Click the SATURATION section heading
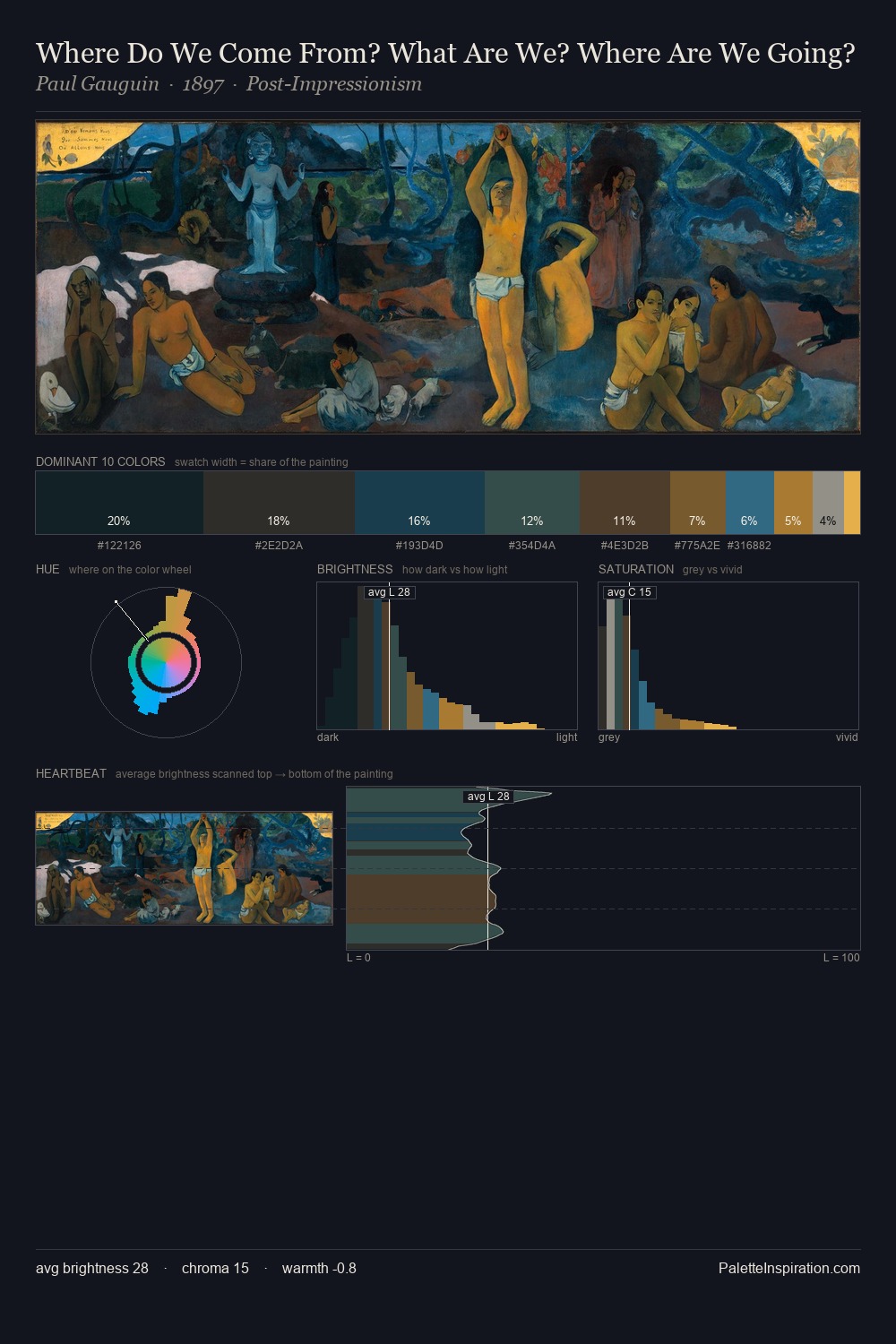The width and height of the screenshot is (896, 1344). click(636, 569)
